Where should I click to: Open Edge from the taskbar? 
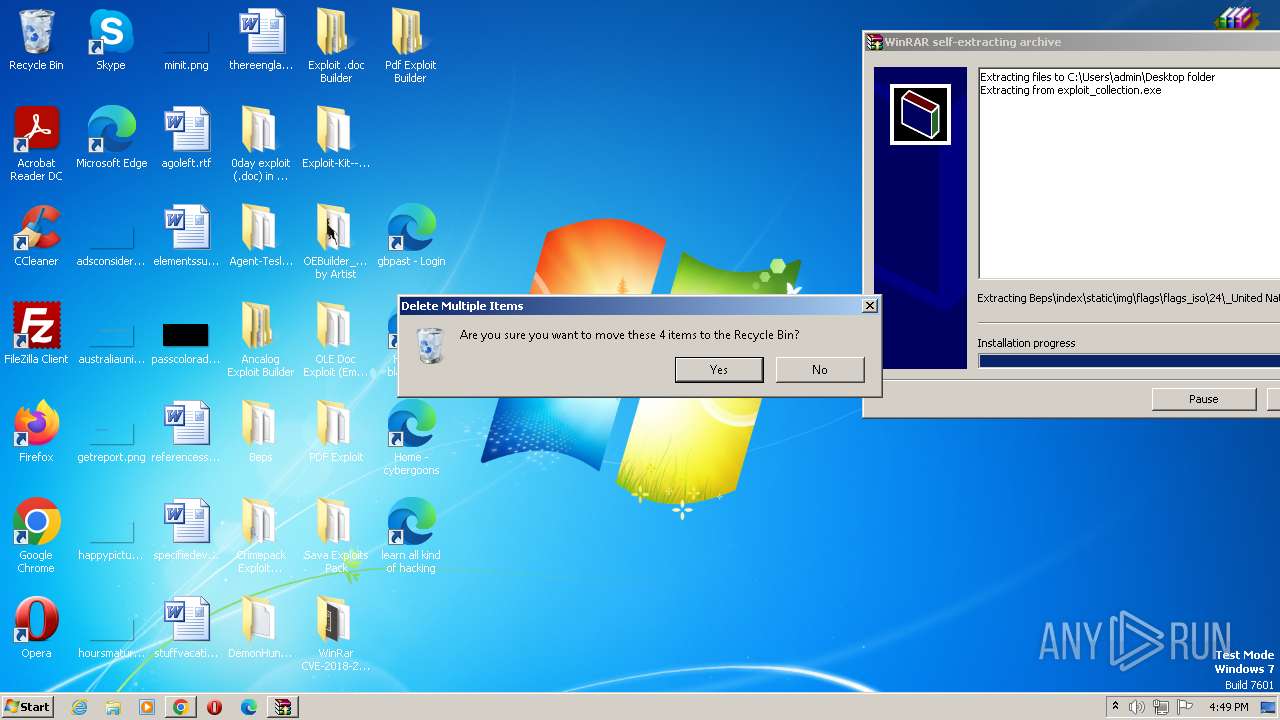[x=248, y=707]
